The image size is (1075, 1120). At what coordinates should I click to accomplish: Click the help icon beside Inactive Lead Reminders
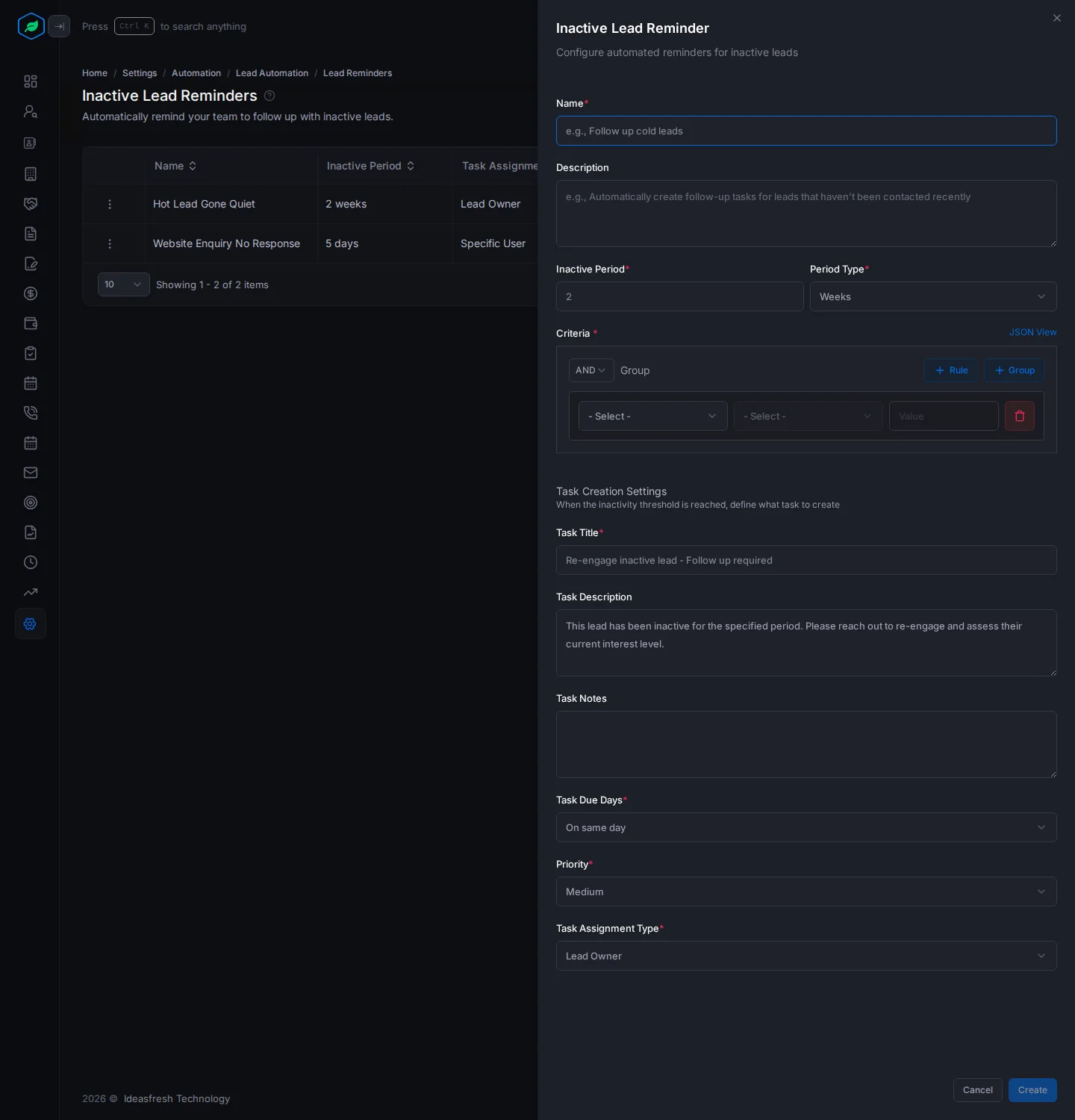pos(269,96)
